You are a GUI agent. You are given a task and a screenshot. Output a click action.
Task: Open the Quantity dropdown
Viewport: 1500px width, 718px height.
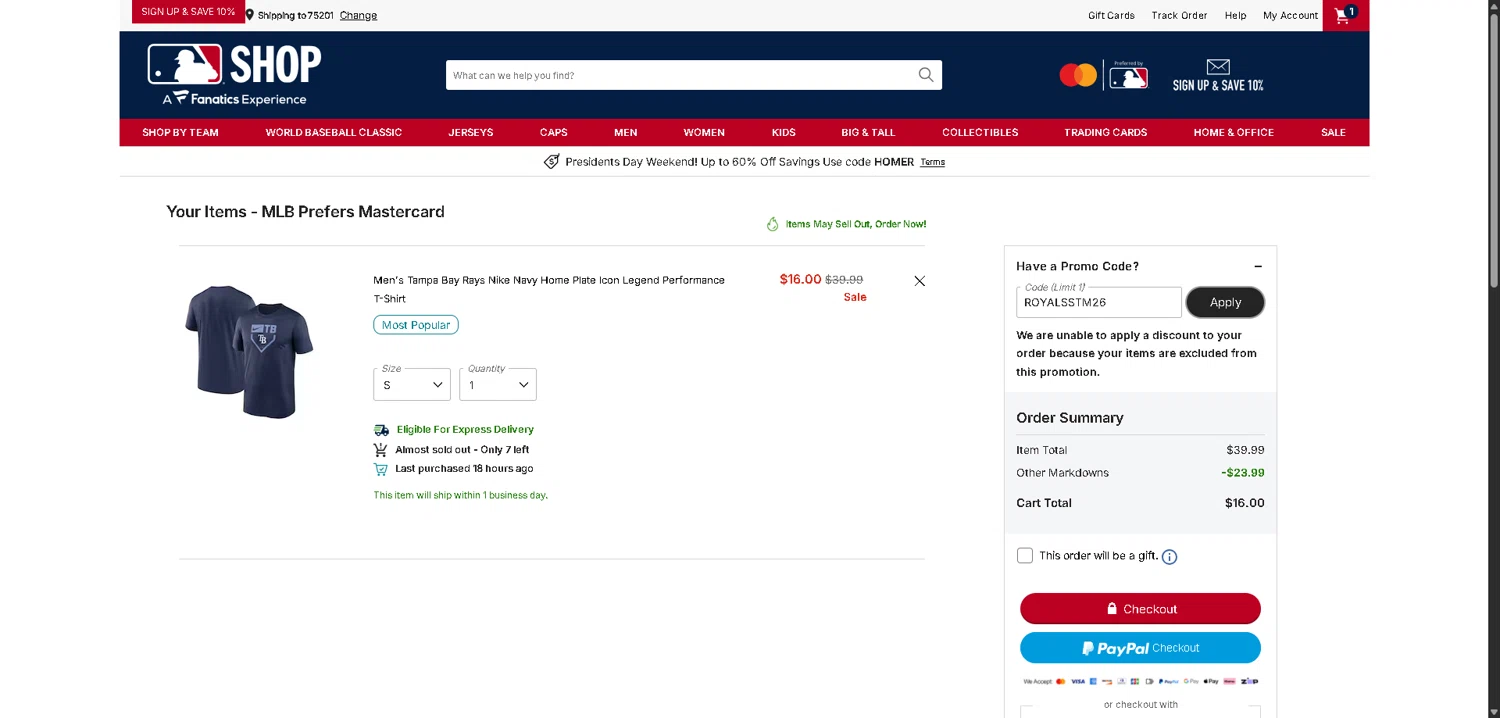(498, 385)
